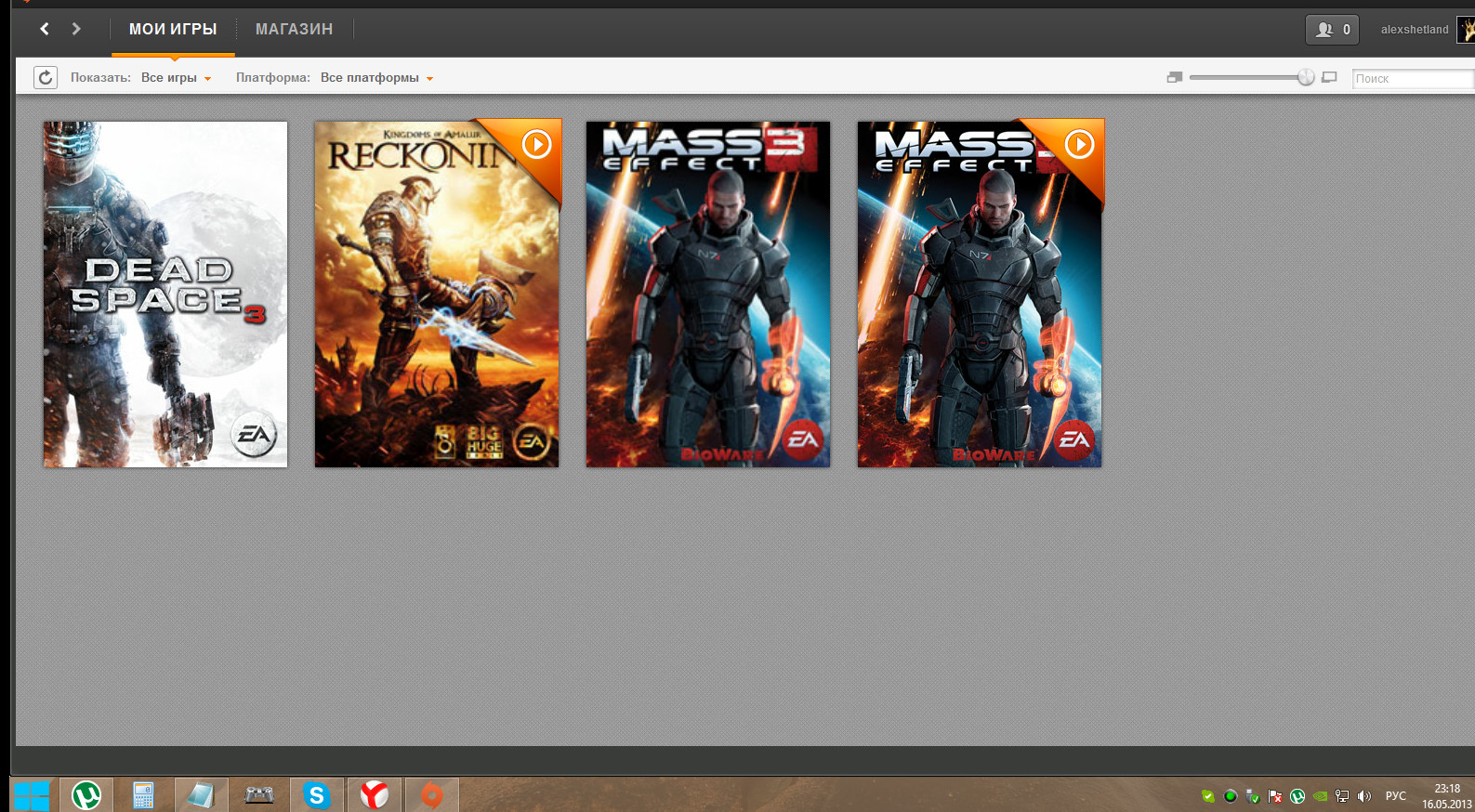Select the second Mass Effect 3 cover
Screen dimensions: 1475x812
(980, 295)
